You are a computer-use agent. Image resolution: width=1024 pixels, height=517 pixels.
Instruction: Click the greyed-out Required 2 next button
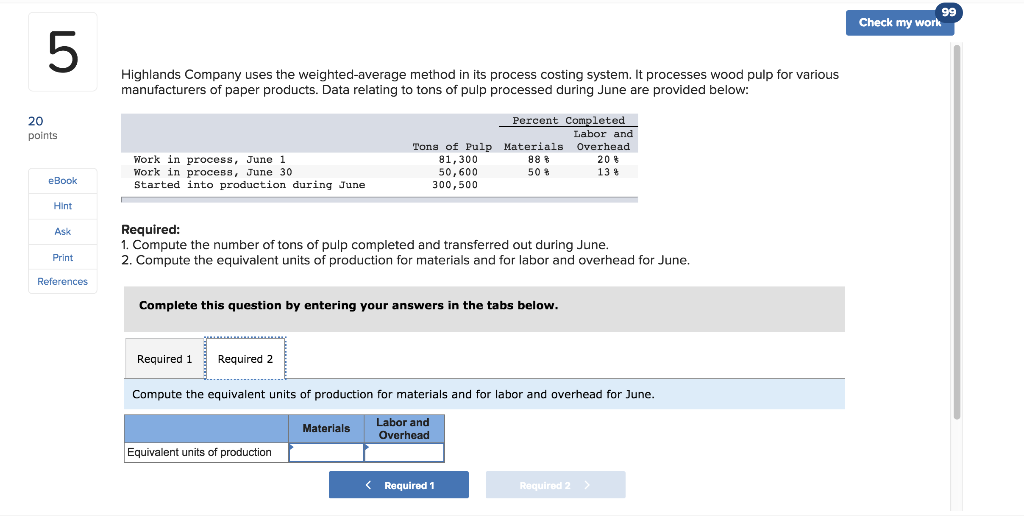555,485
